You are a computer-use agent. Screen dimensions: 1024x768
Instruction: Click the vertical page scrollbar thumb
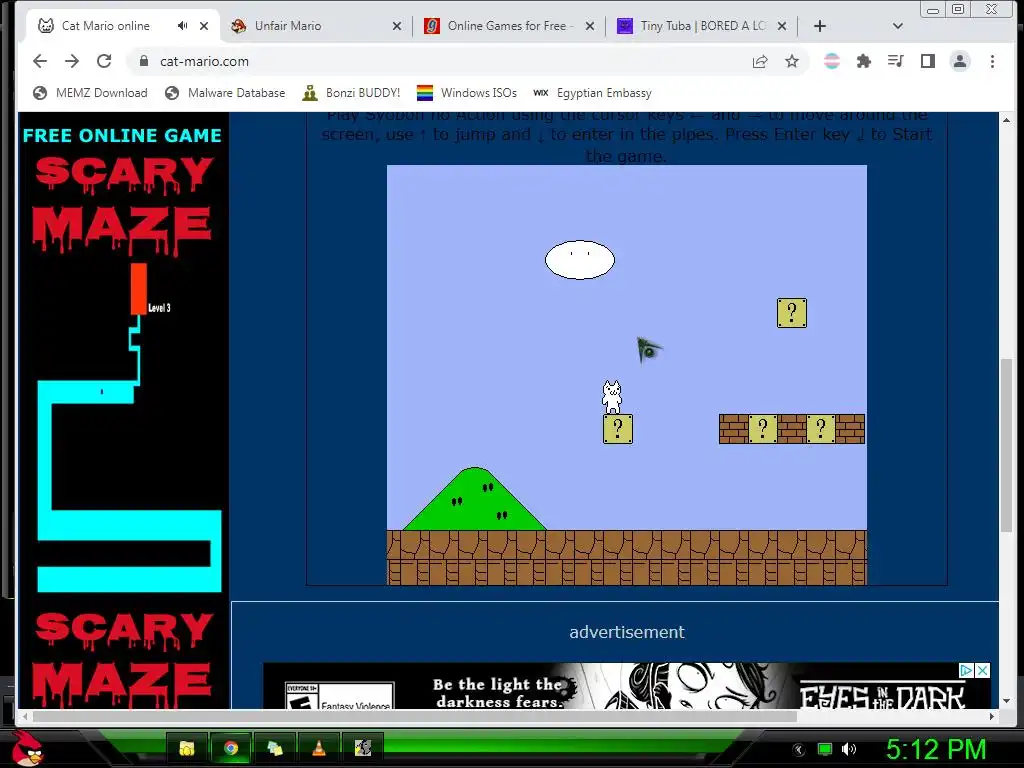(1006, 445)
